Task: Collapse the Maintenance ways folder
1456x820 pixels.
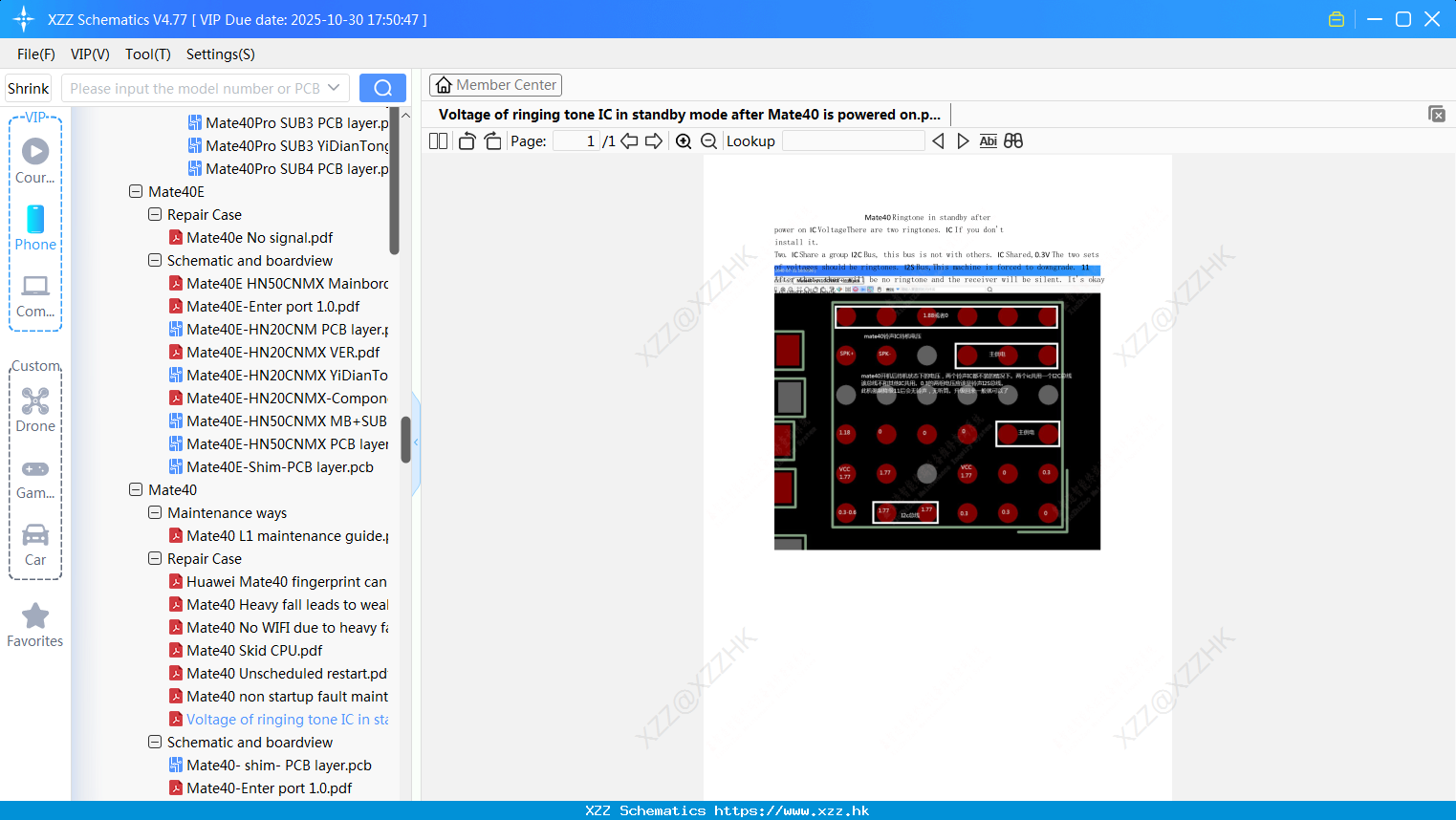Action: tap(155, 512)
